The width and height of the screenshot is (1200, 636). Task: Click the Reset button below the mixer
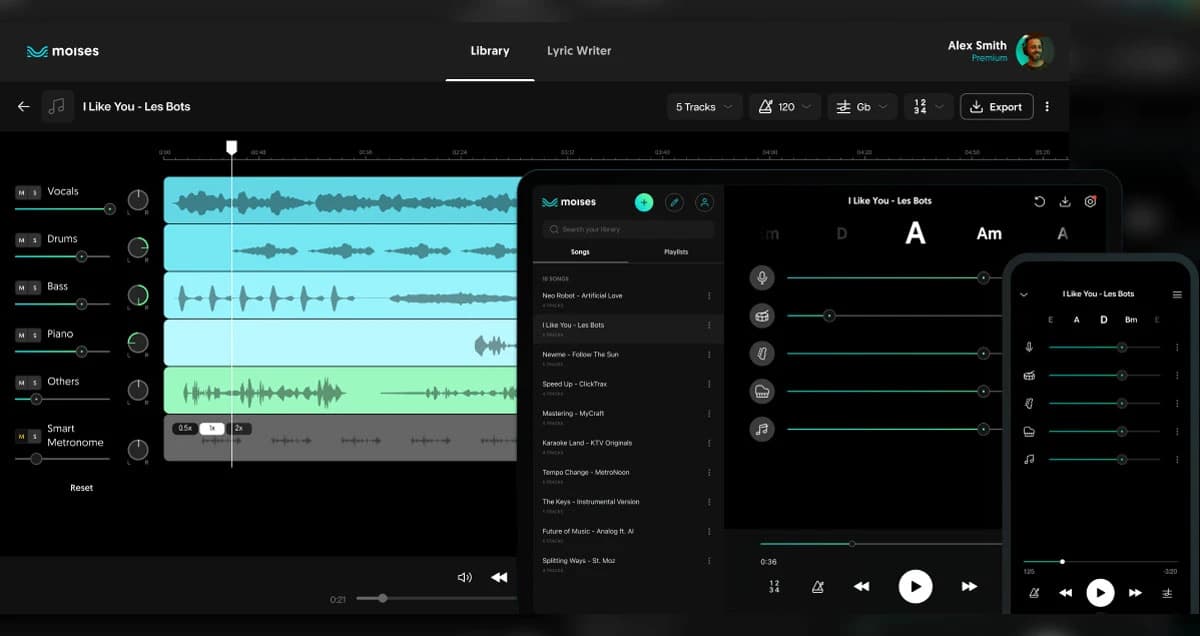click(x=81, y=488)
